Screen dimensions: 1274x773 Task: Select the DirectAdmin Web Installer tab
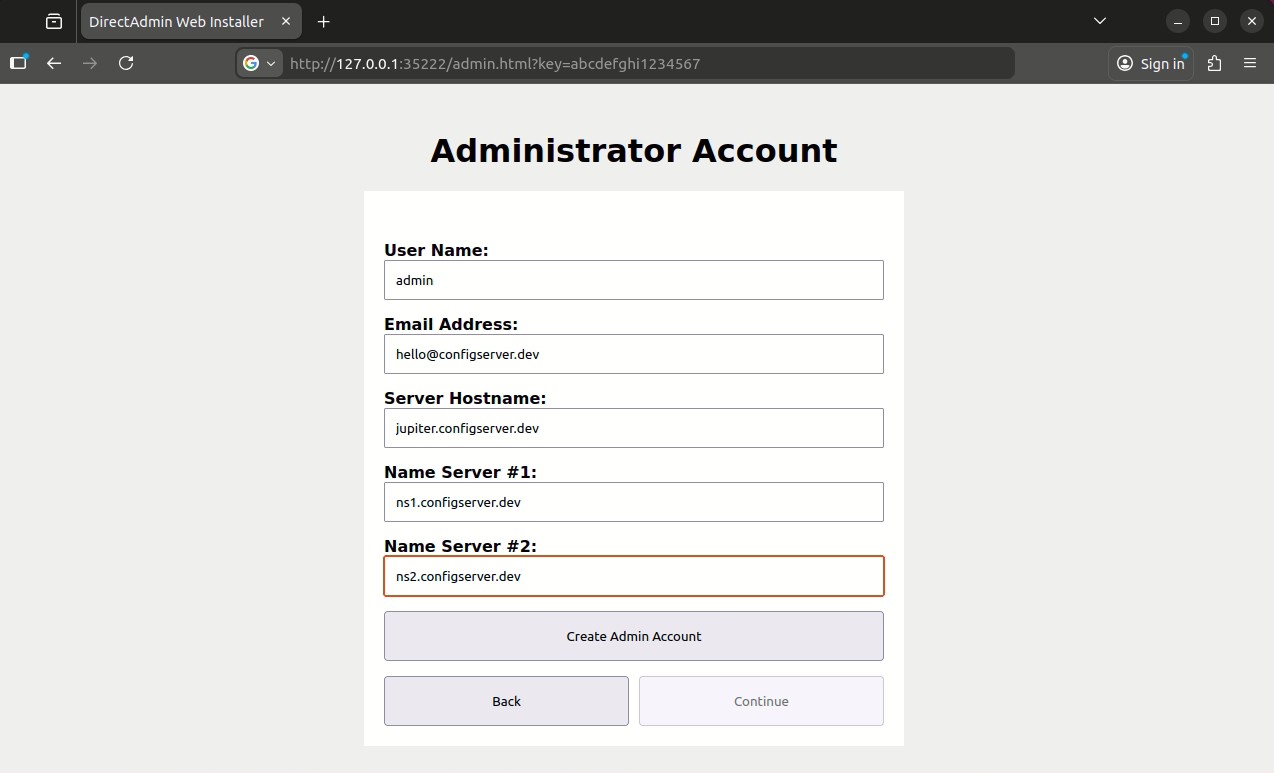175,20
